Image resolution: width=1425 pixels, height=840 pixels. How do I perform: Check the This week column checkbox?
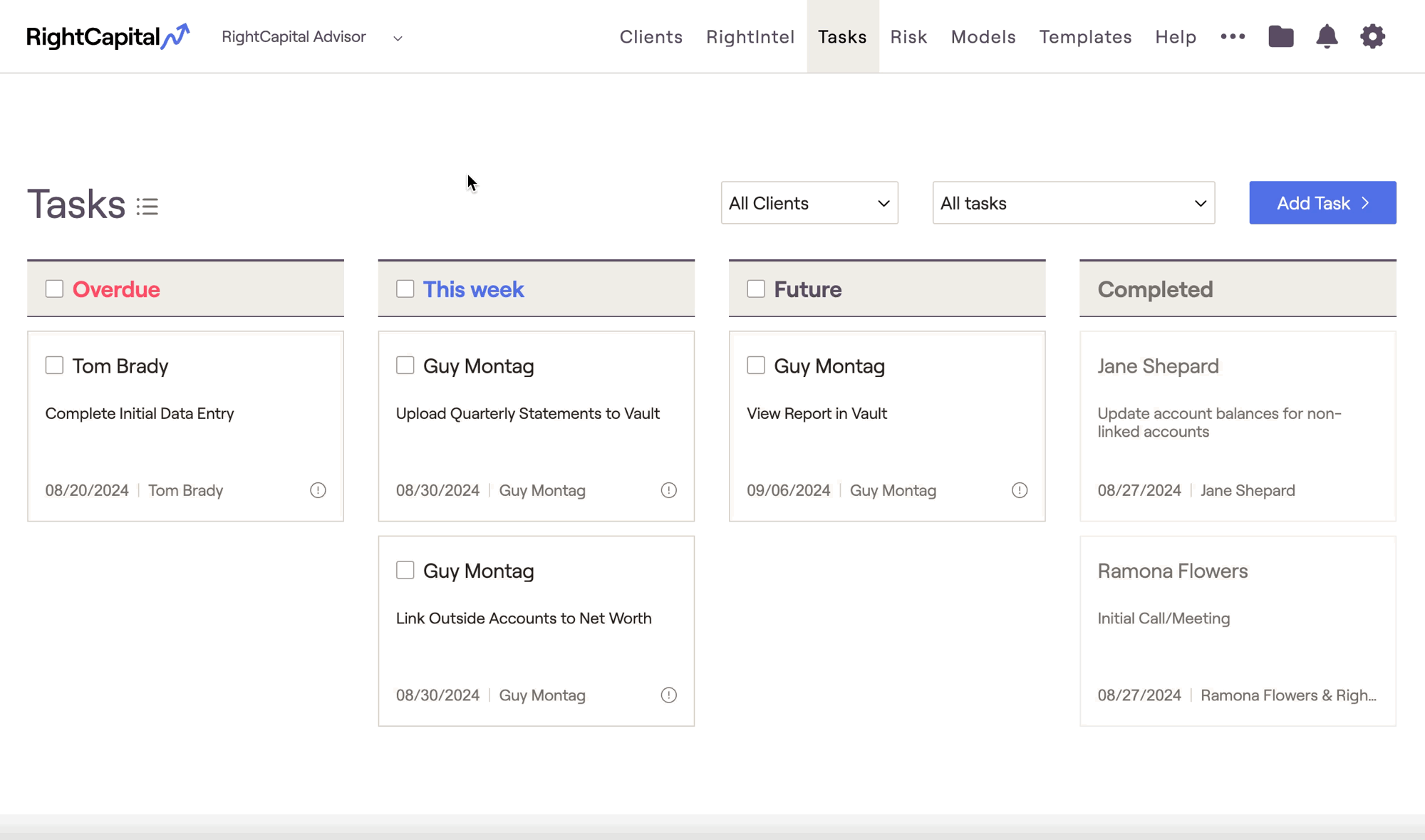tap(405, 289)
